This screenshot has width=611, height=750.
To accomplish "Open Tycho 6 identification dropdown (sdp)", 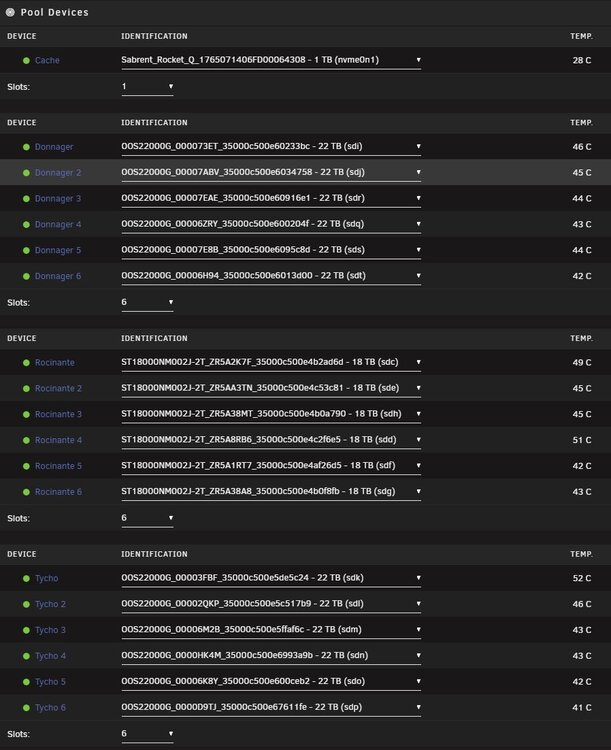I will 271,707.
